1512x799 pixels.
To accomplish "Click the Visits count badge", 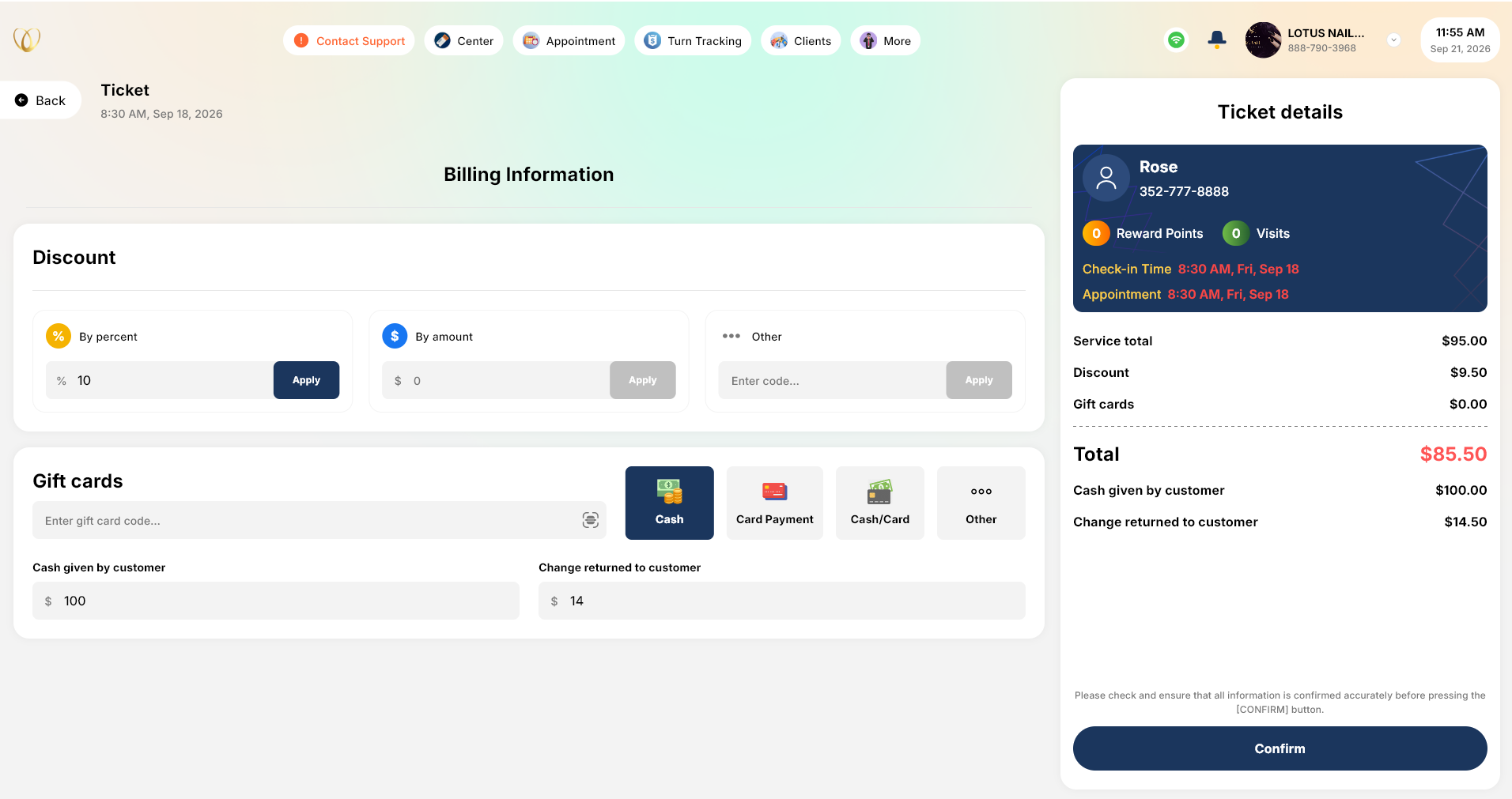I will coord(1236,233).
